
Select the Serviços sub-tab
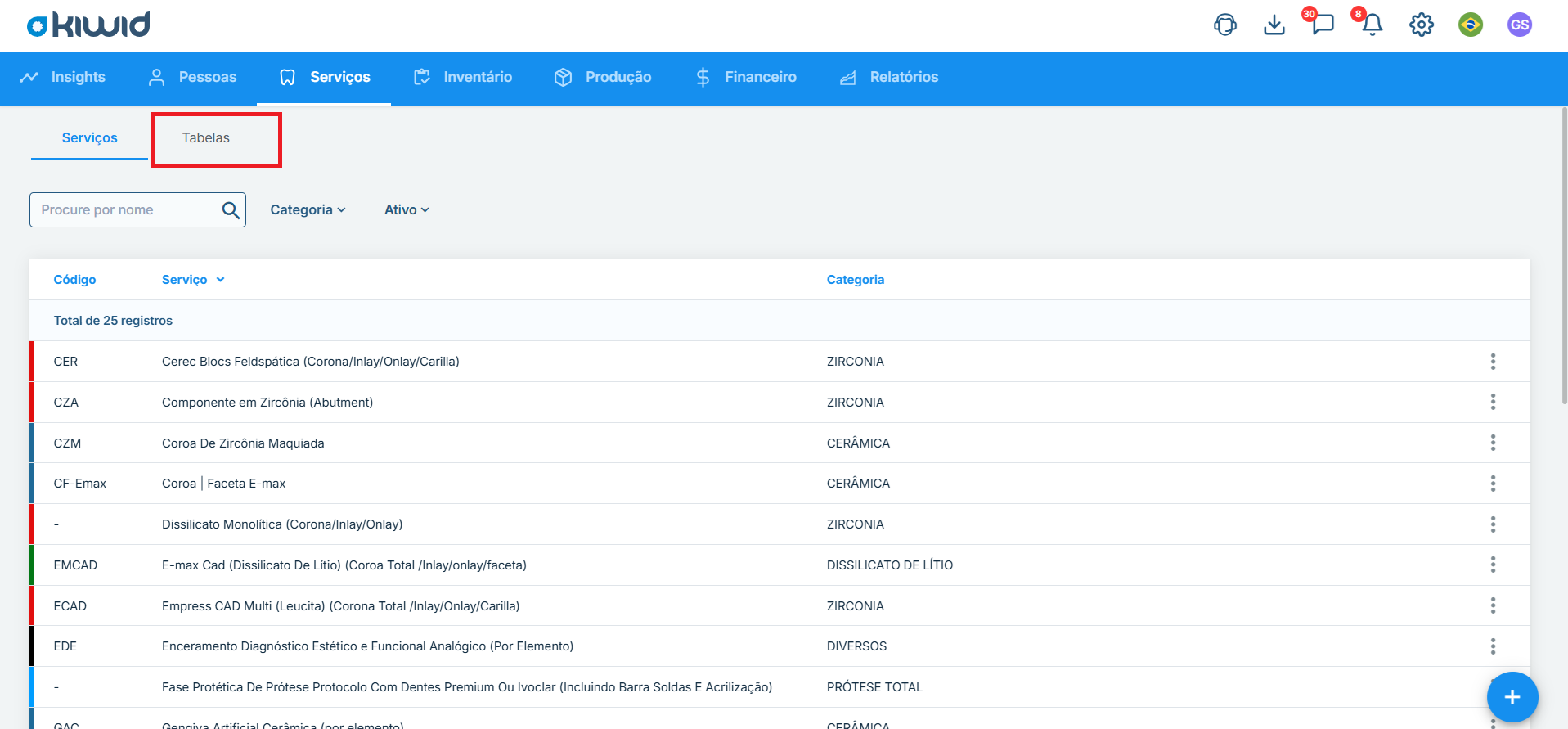pos(90,137)
